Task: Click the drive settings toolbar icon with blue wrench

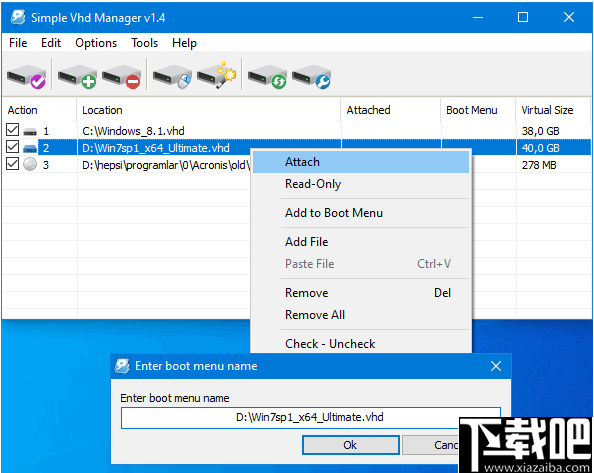Action: point(311,77)
